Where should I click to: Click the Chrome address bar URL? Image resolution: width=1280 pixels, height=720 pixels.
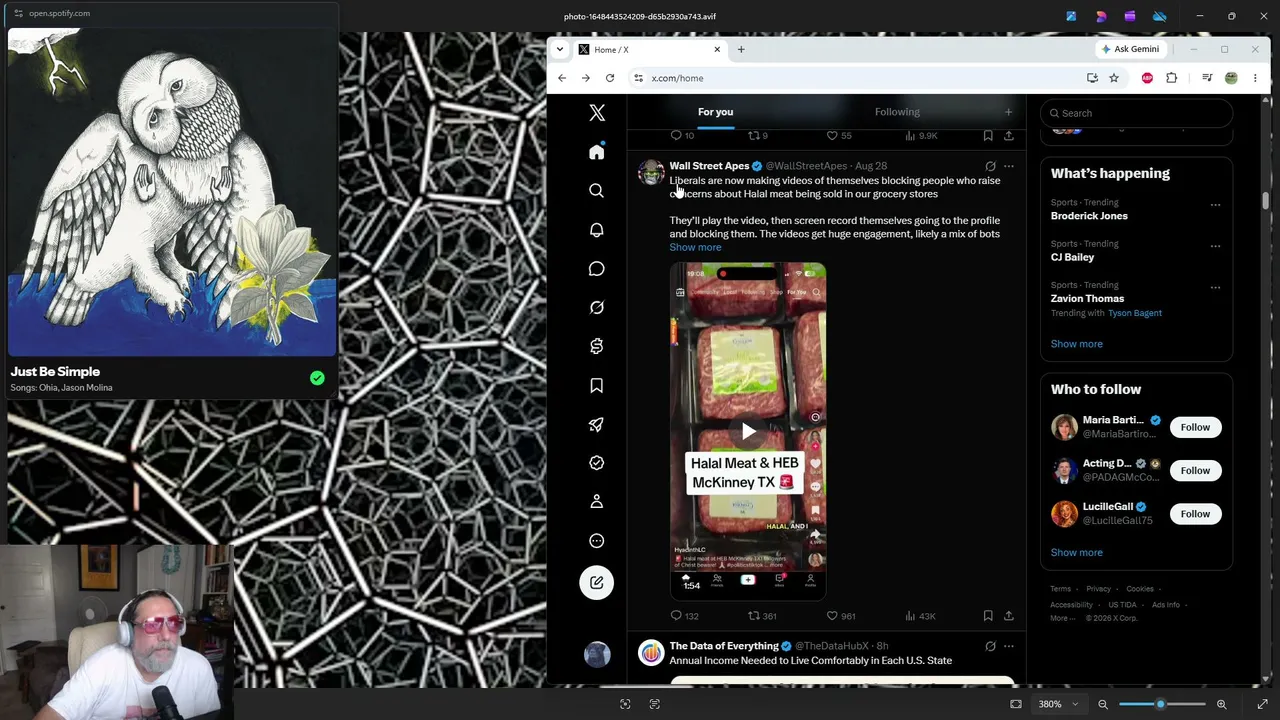[678, 78]
